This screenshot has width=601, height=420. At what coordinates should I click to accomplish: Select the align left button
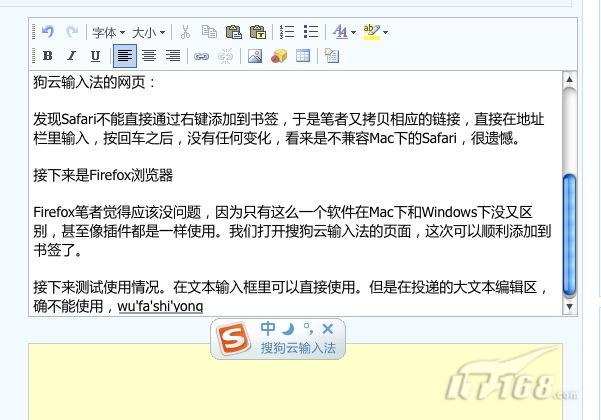click(125, 56)
